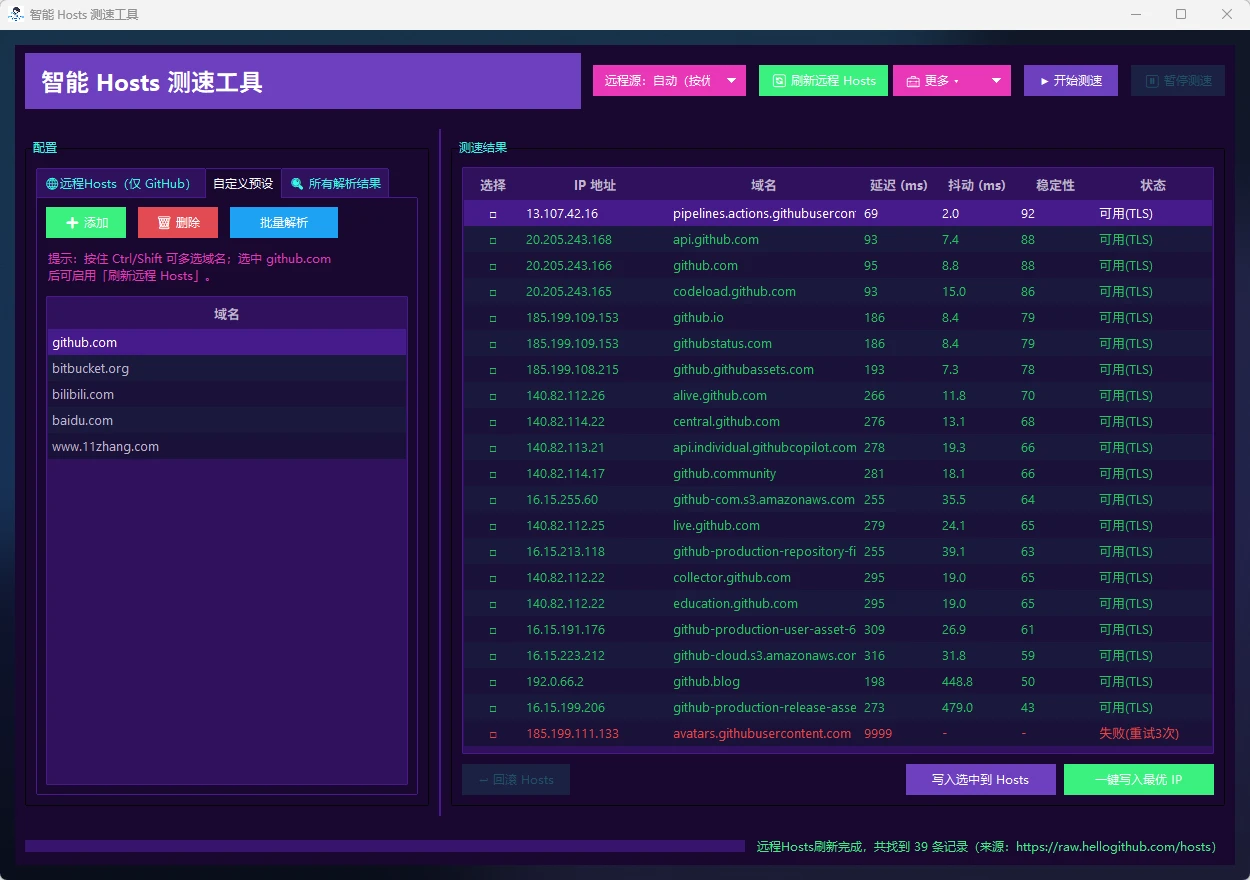Click education.github.com domain cell

coord(735,604)
